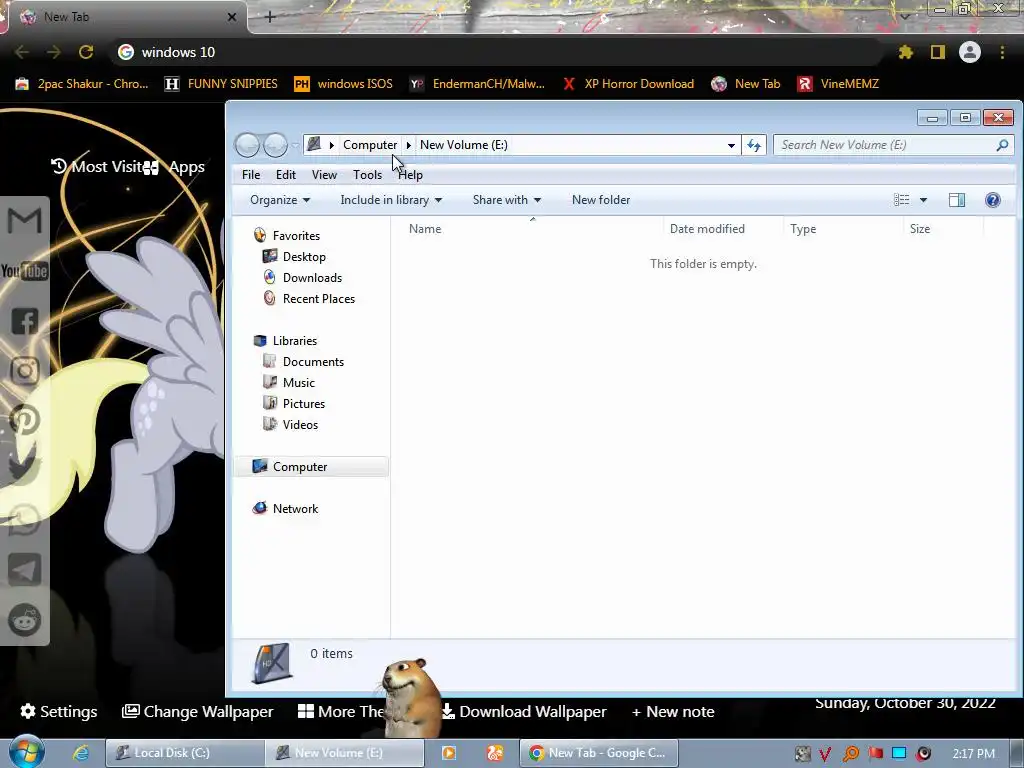Expand the Include in library dropdown

tap(391, 200)
